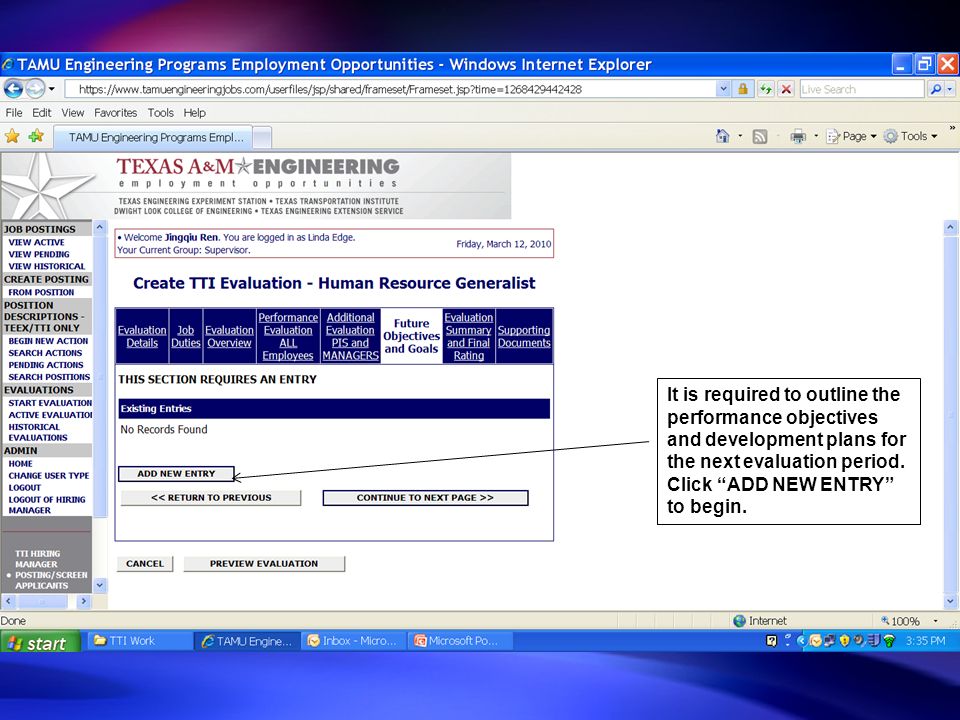Click LOGOUT OF HIRING MANAGER link
Screen dimensions: 960x720
(x=47, y=505)
